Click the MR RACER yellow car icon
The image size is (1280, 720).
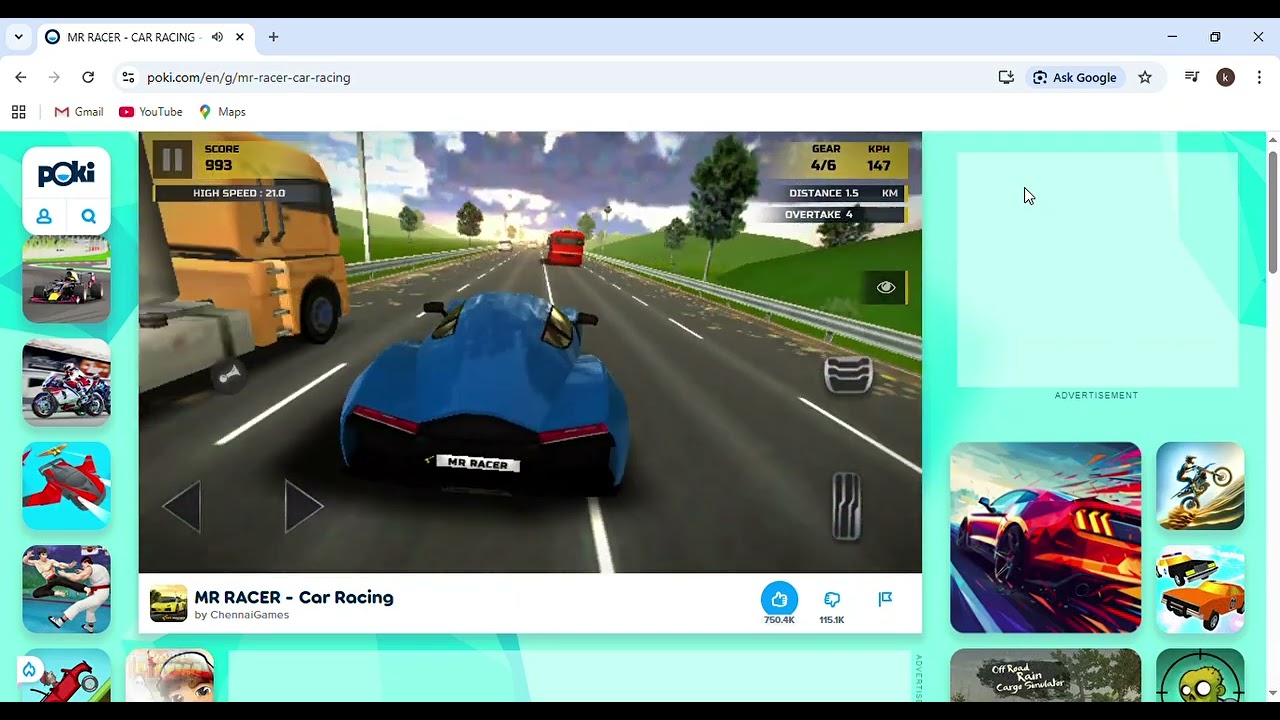(168, 604)
